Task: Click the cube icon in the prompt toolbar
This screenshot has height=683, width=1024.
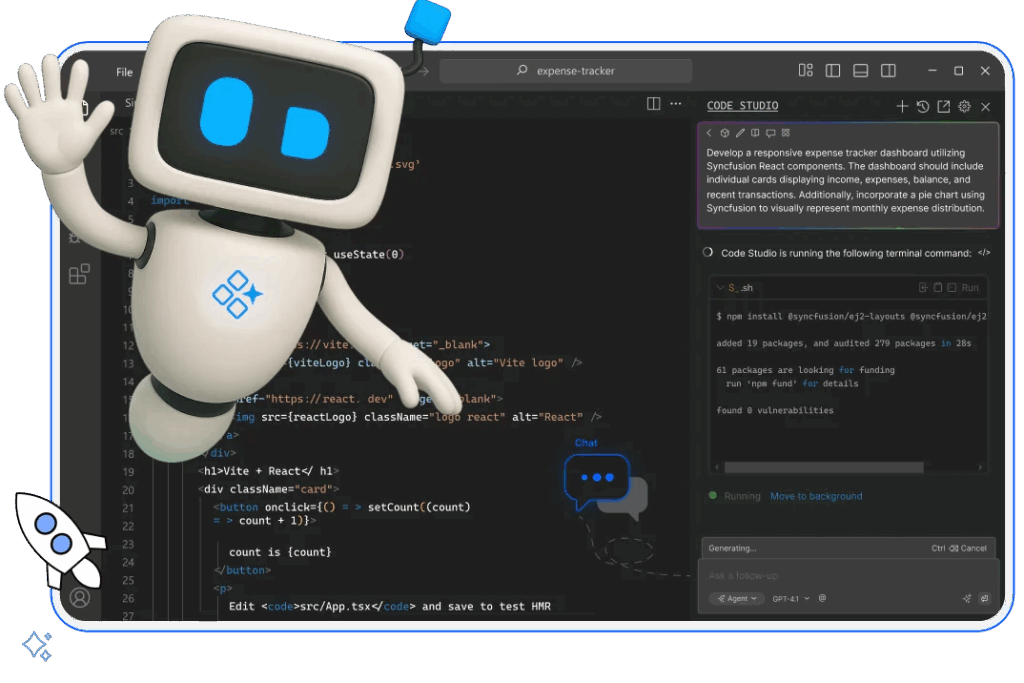Action: tap(725, 133)
